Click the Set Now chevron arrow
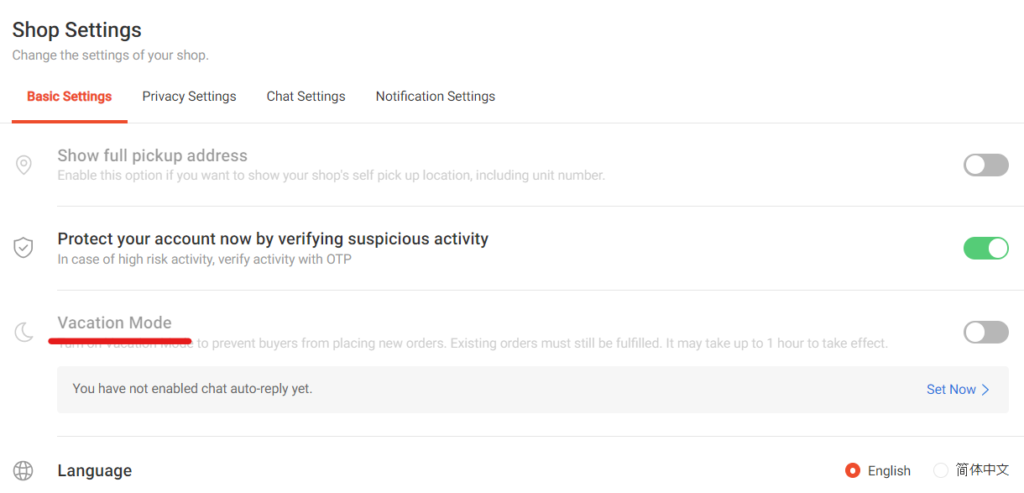 coord(986,390)
